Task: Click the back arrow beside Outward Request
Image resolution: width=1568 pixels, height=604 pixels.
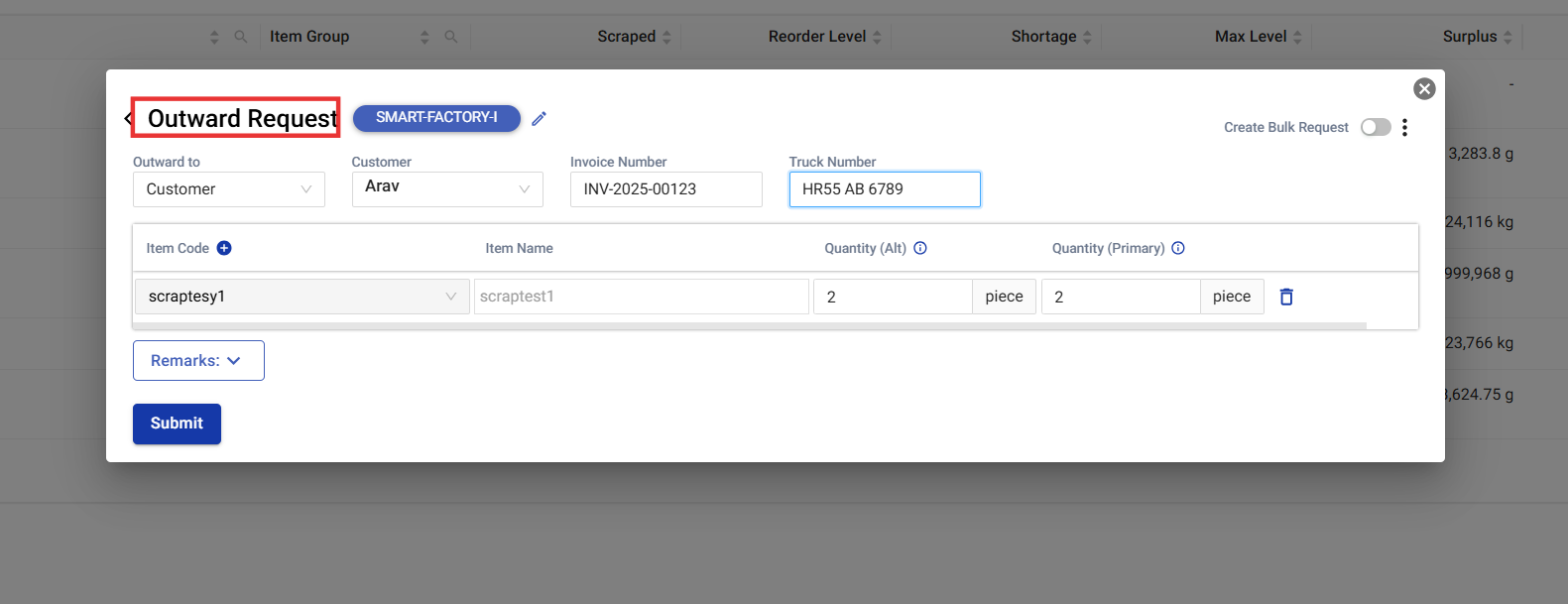Action: pyautogui.click(x=128, y=119)
